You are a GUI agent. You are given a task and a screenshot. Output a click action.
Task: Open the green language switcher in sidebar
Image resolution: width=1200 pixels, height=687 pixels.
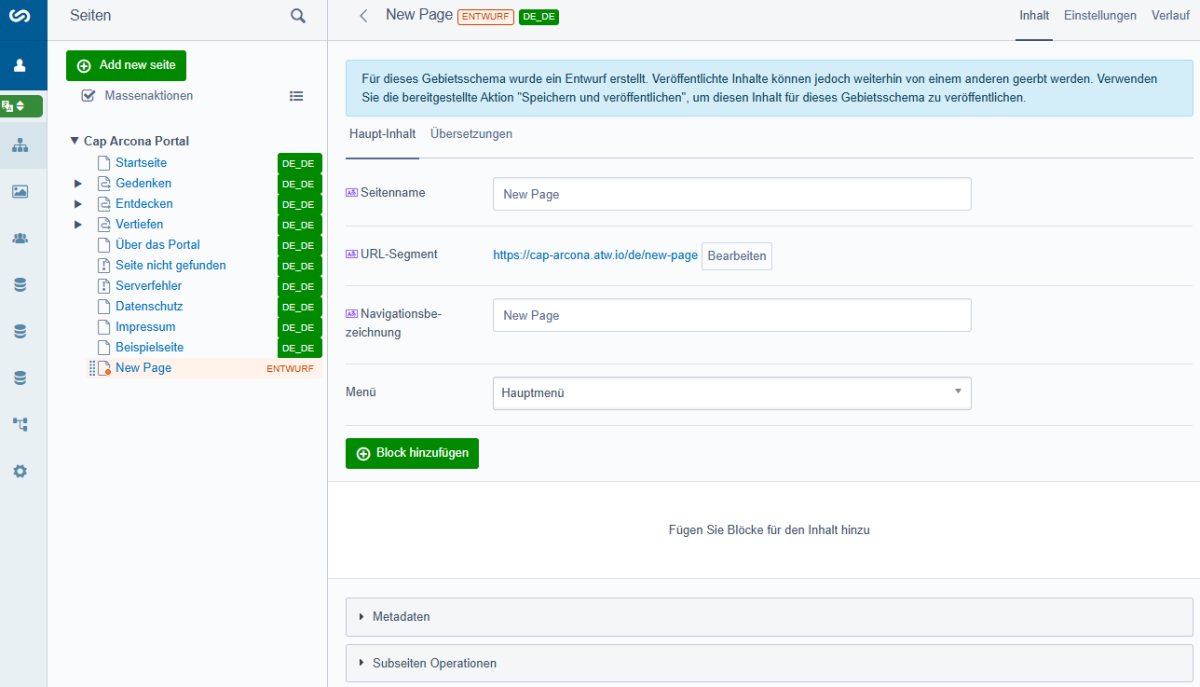tap(21, 106)
